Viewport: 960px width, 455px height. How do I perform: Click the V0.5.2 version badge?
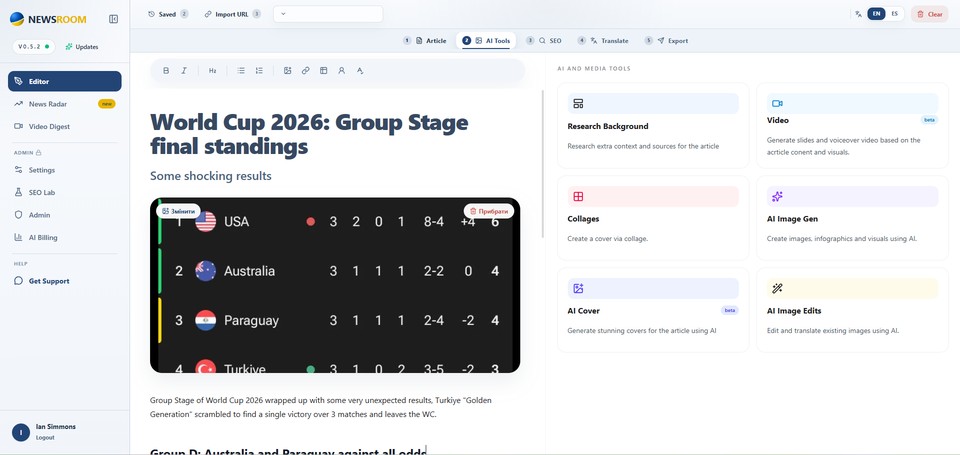(x=34, y=47)
